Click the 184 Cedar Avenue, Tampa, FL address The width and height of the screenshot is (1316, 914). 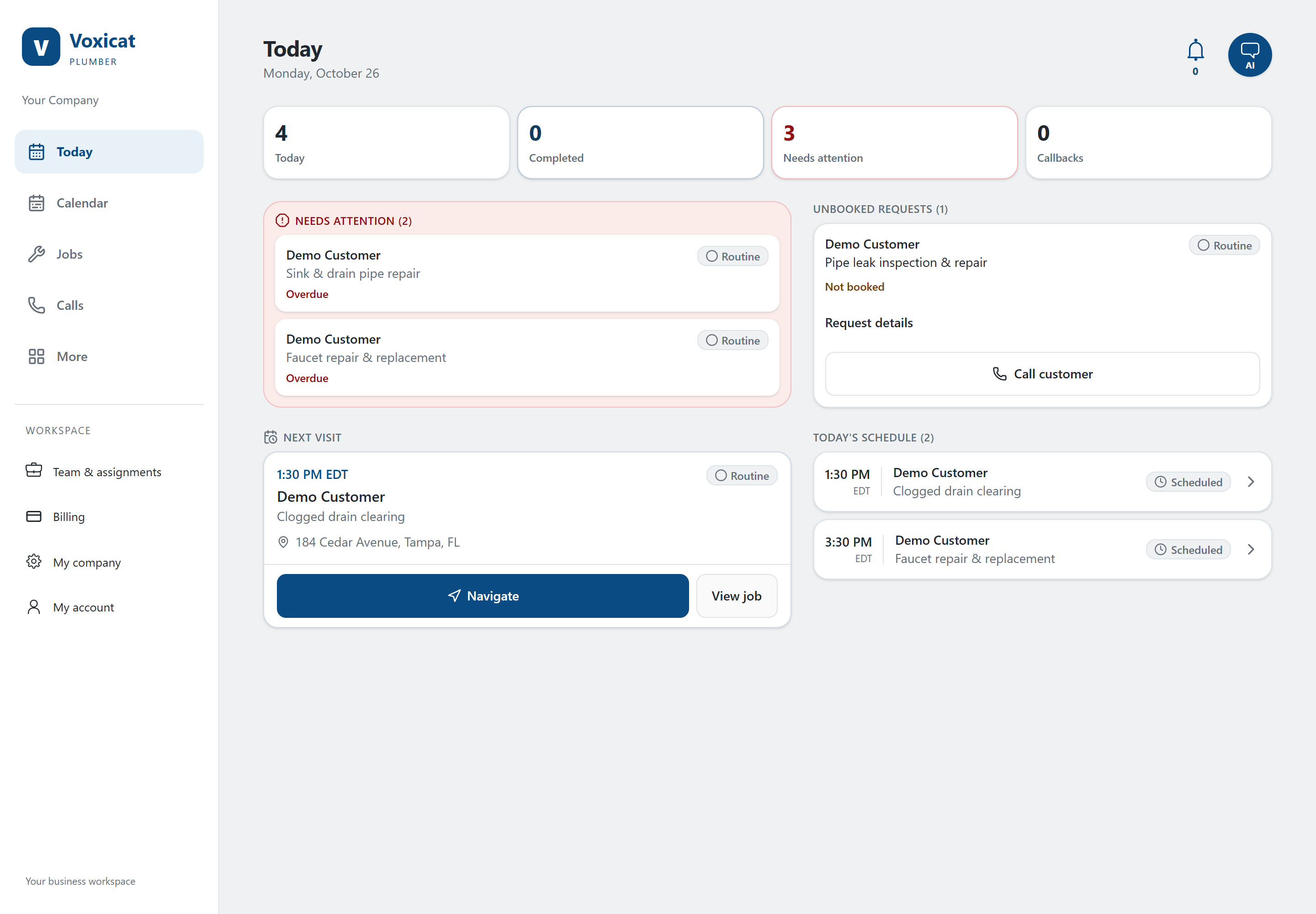(377, 542)
